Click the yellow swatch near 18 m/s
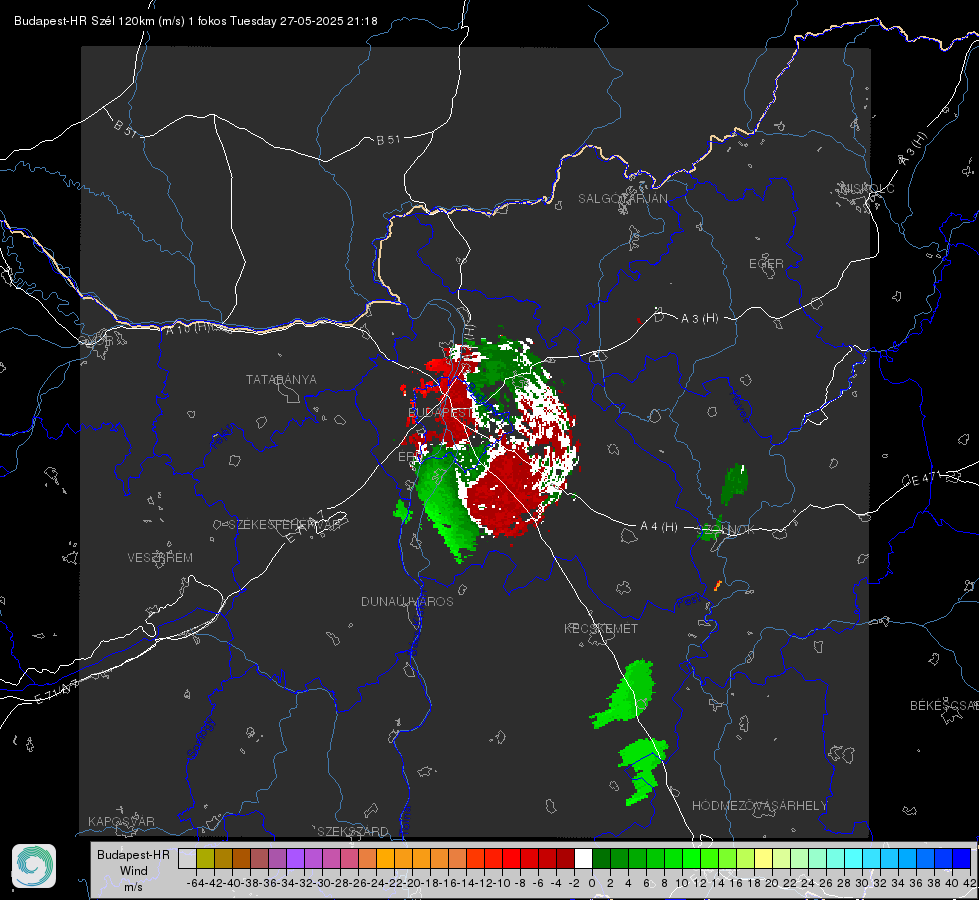Viewport: 979px width, 900px height. (x=764, y=858)
